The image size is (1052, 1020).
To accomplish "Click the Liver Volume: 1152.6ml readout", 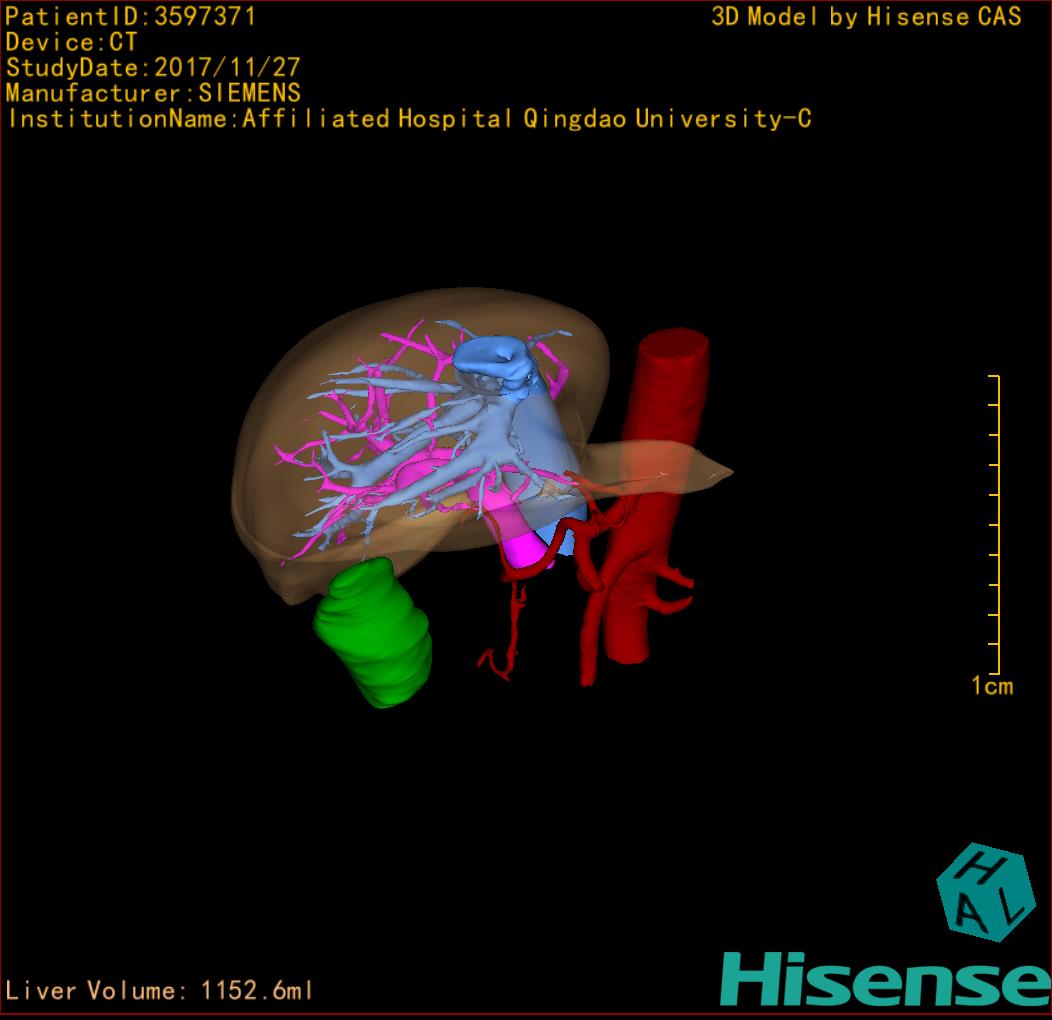I will click(160, 991).
